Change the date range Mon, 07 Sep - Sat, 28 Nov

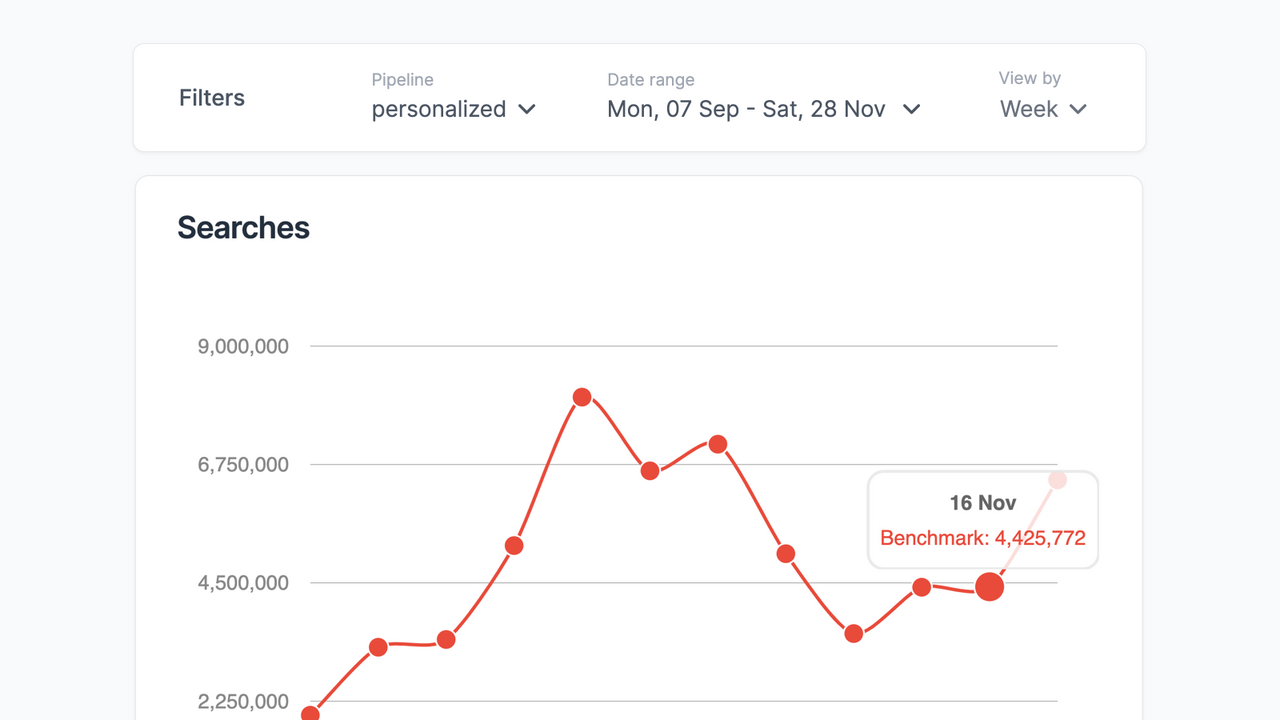pos(745,109)
